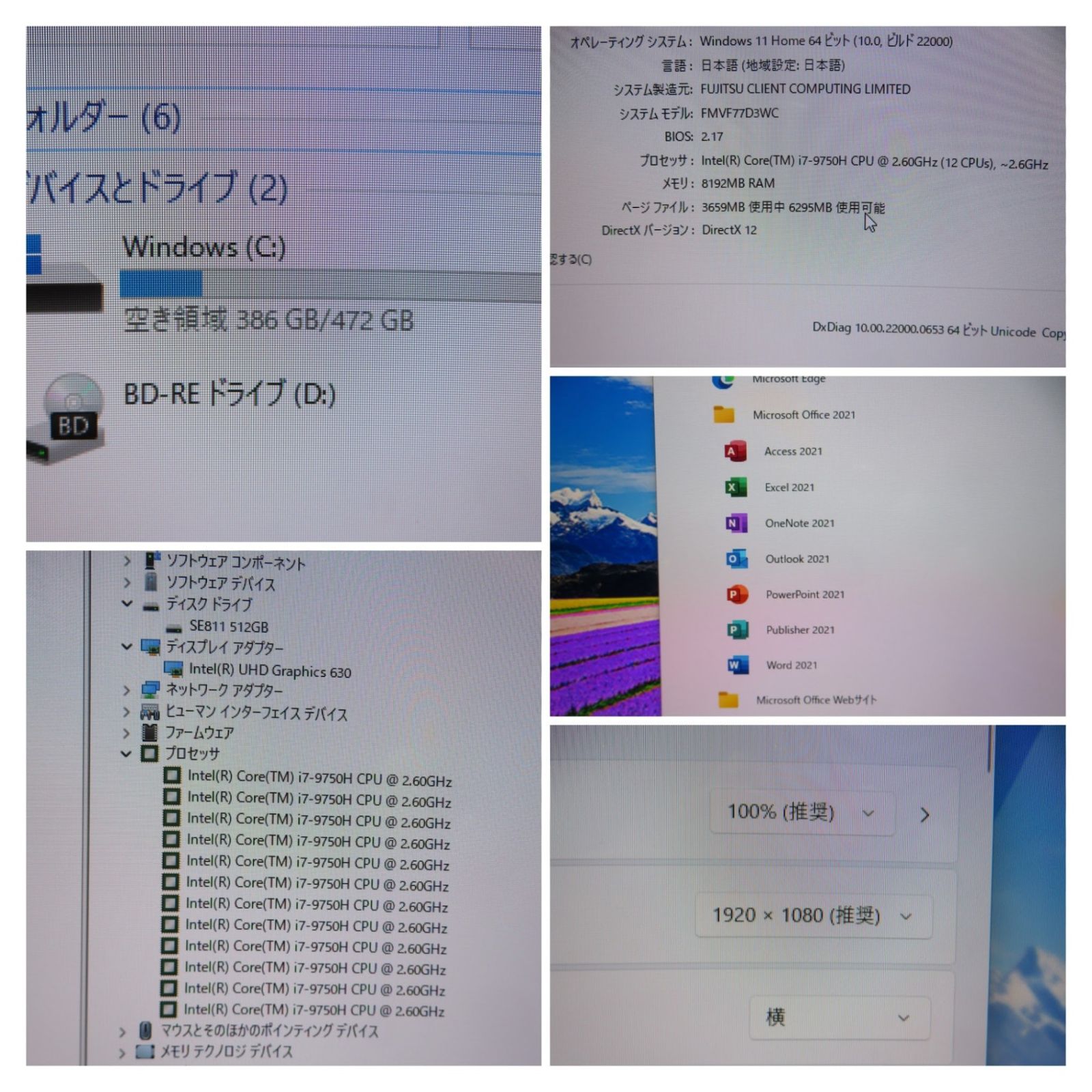Image resolution: width=1092 pixels, height=1092 pixels.
Task: Click the フォルダー (6) group header
Action: [104, 117]
